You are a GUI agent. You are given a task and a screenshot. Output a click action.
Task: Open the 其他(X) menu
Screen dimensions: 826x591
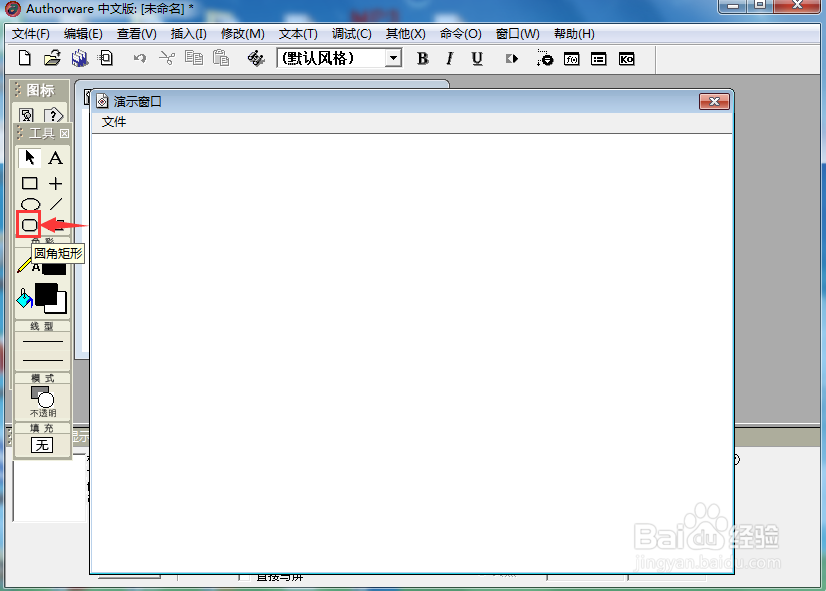pyautogui.click(x=406, y=34)
